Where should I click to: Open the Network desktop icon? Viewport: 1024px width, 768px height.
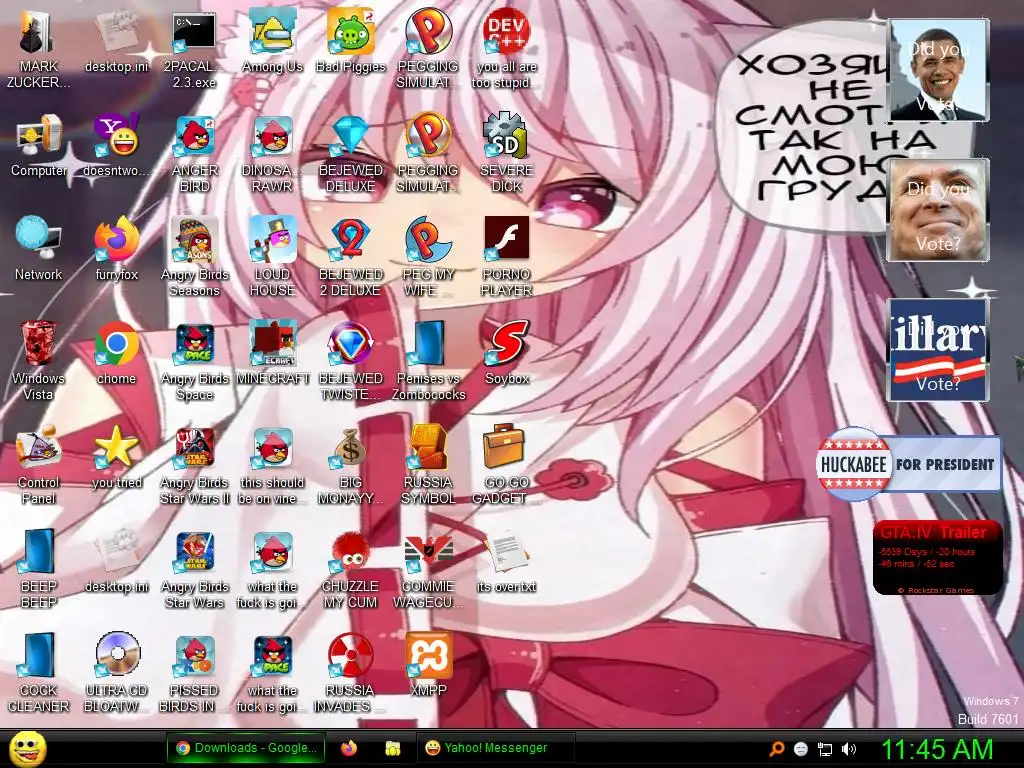(39, 249)
